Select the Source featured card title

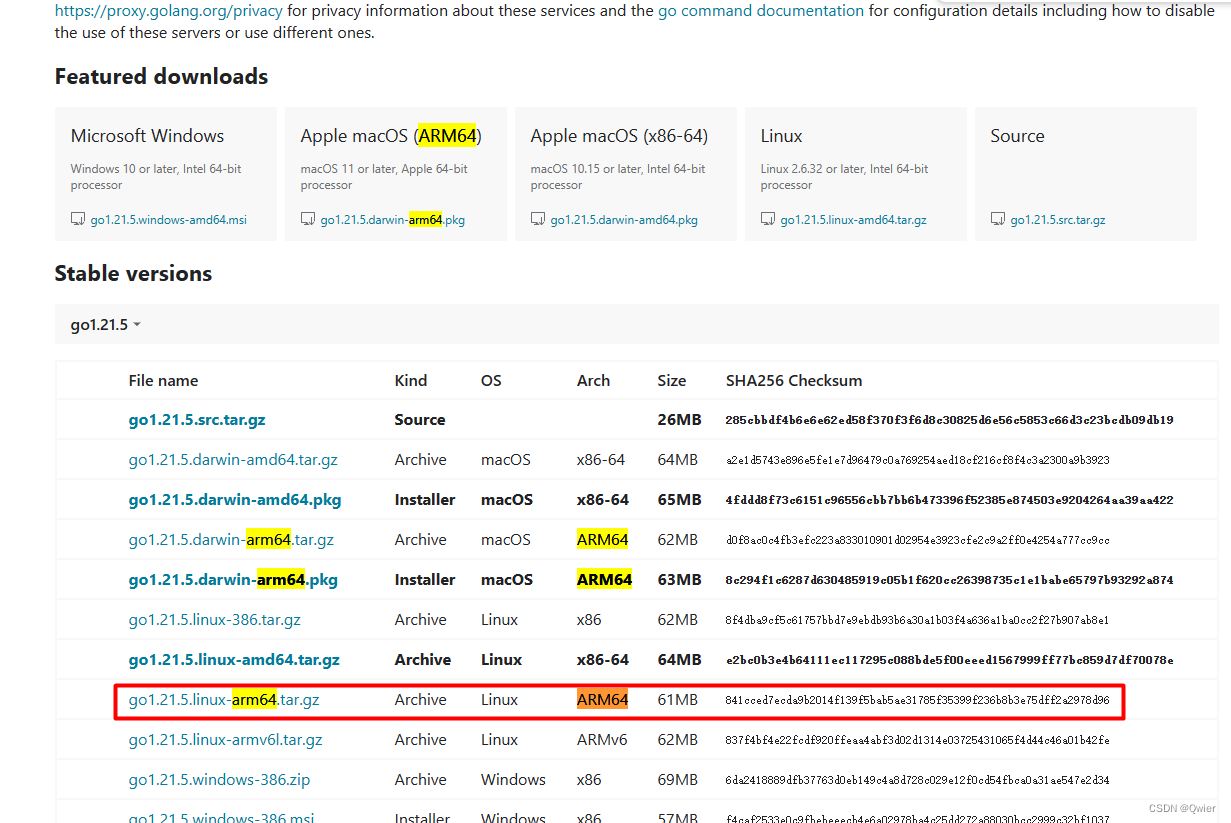point(1017,136)
